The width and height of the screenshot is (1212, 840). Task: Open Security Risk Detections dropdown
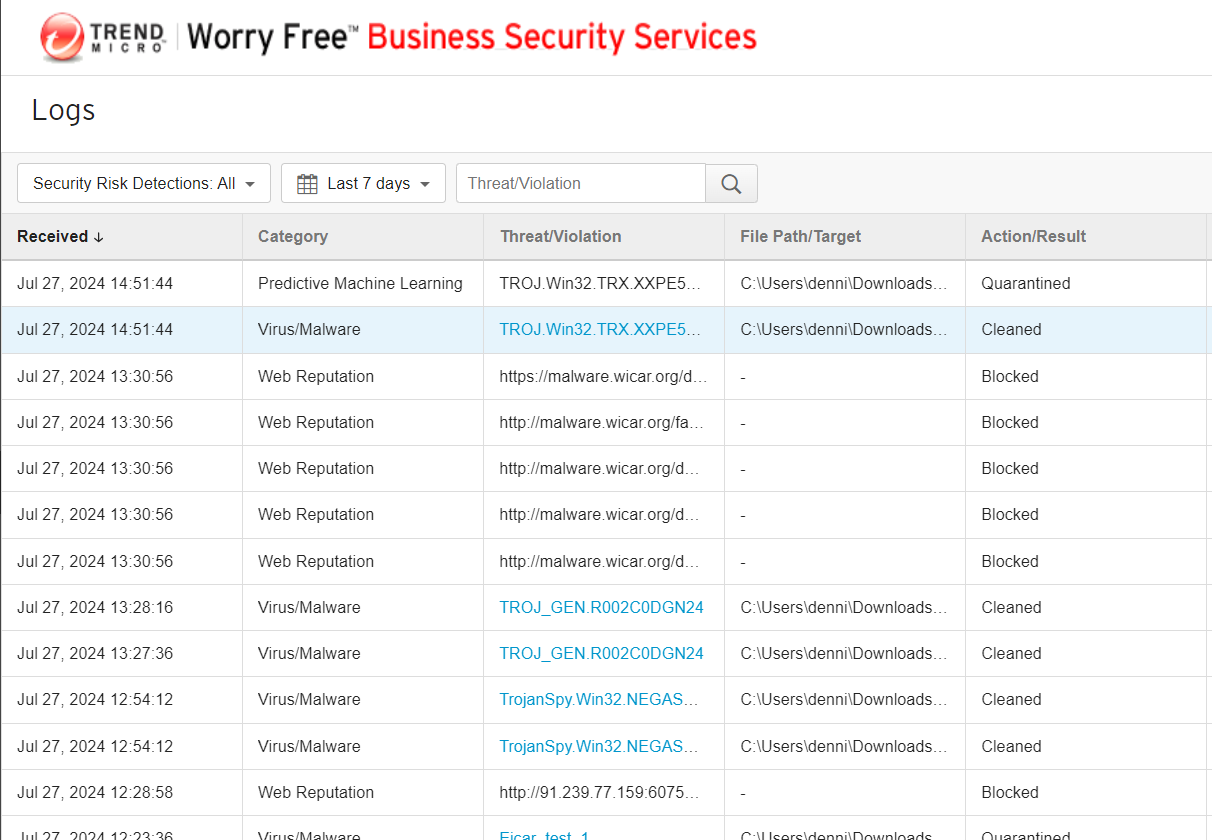pyautogui.click(x=144, y=184)
